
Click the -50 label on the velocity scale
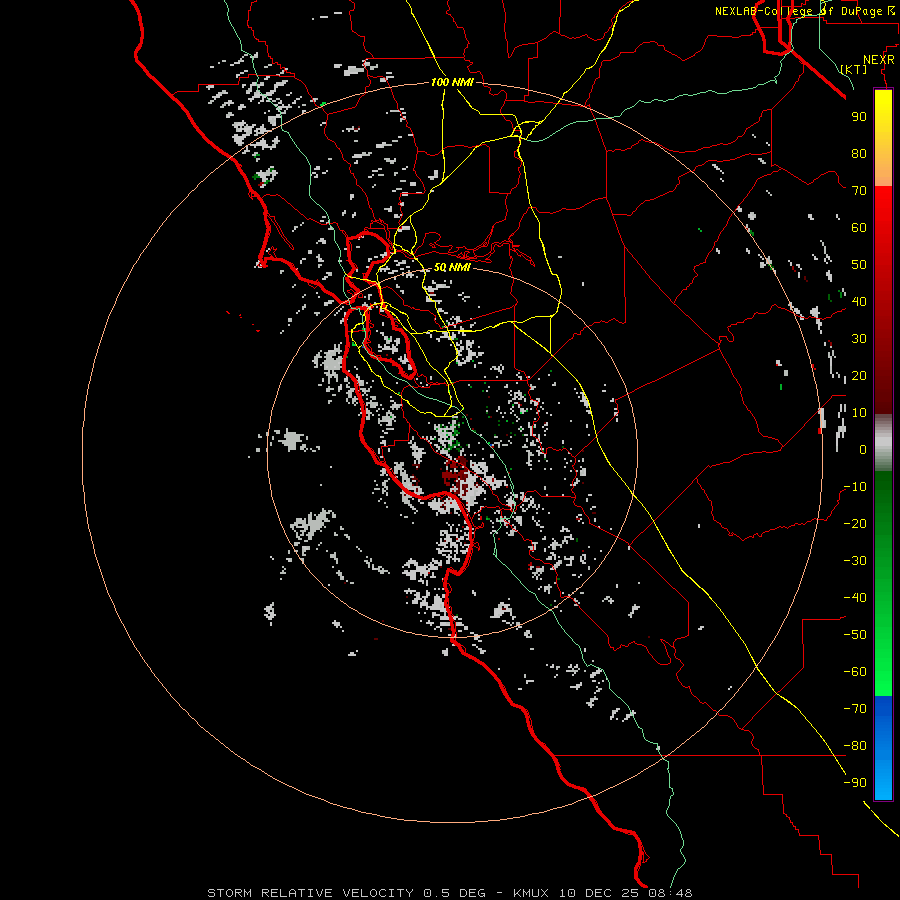pos(855,635)
